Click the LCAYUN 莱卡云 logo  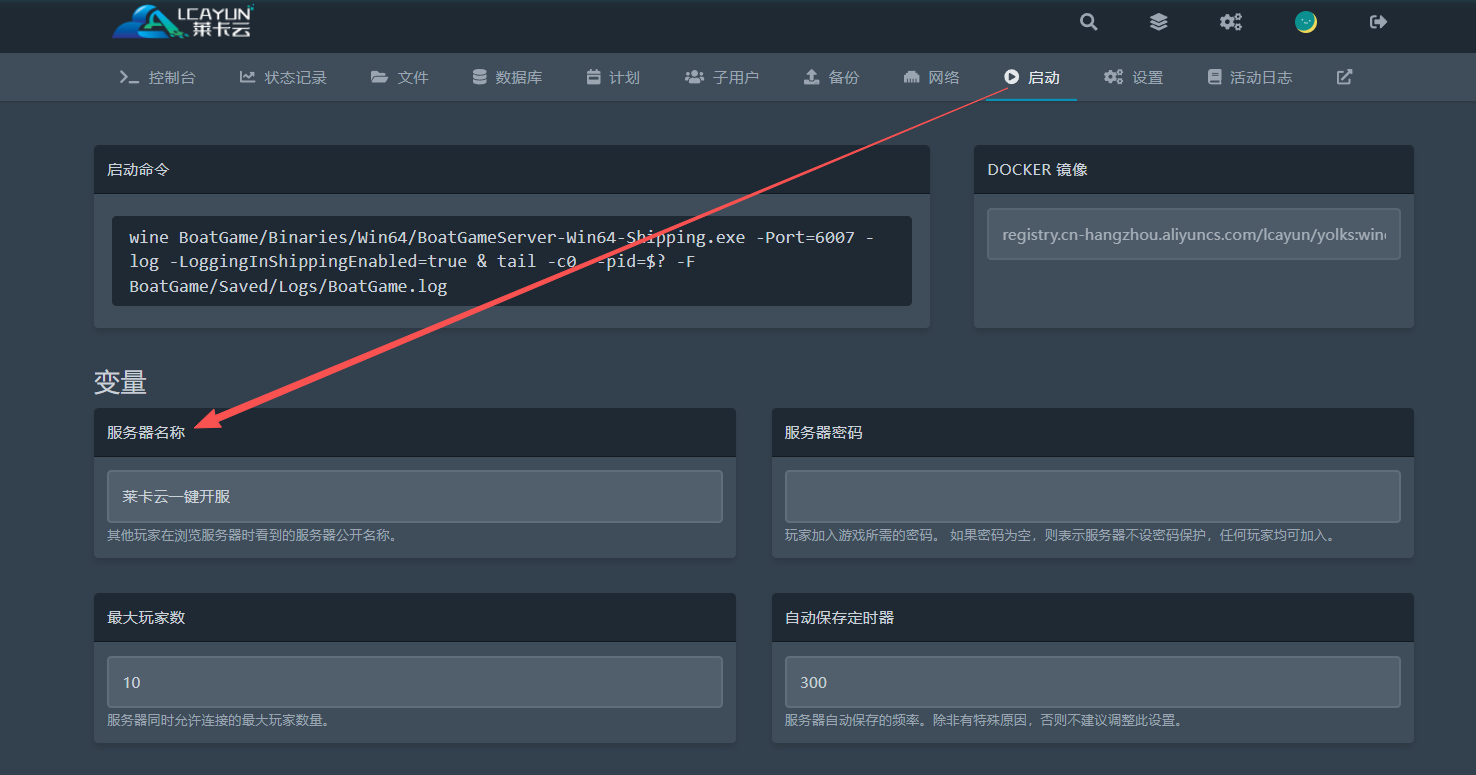click(x=184, y=22)
